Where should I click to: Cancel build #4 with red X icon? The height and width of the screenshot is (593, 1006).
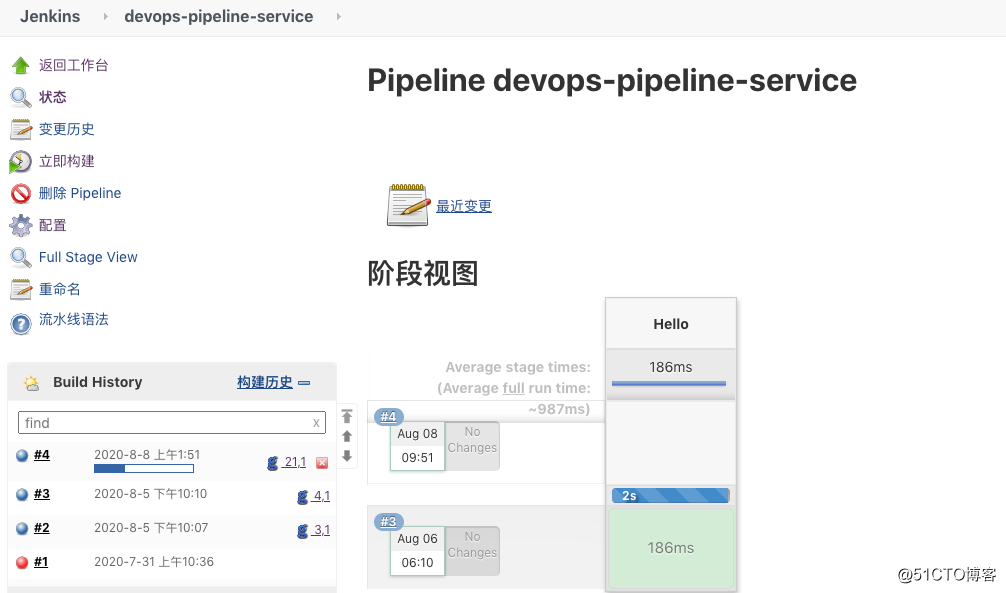322,463
